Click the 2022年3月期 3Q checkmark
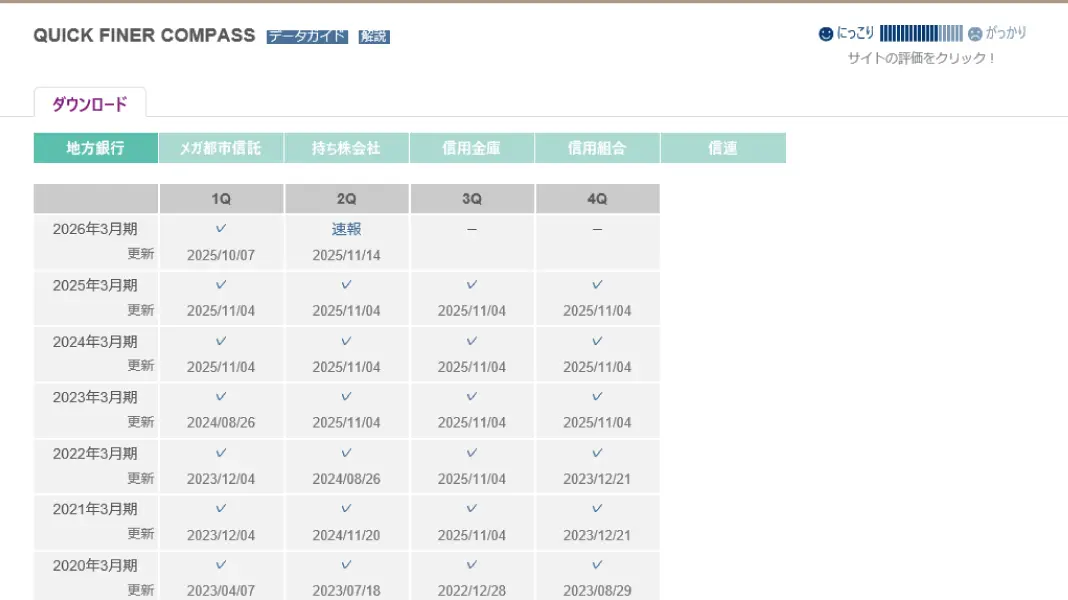Image resolution: width=1068 pixels, height=600 pixels. tap(471, 453)
